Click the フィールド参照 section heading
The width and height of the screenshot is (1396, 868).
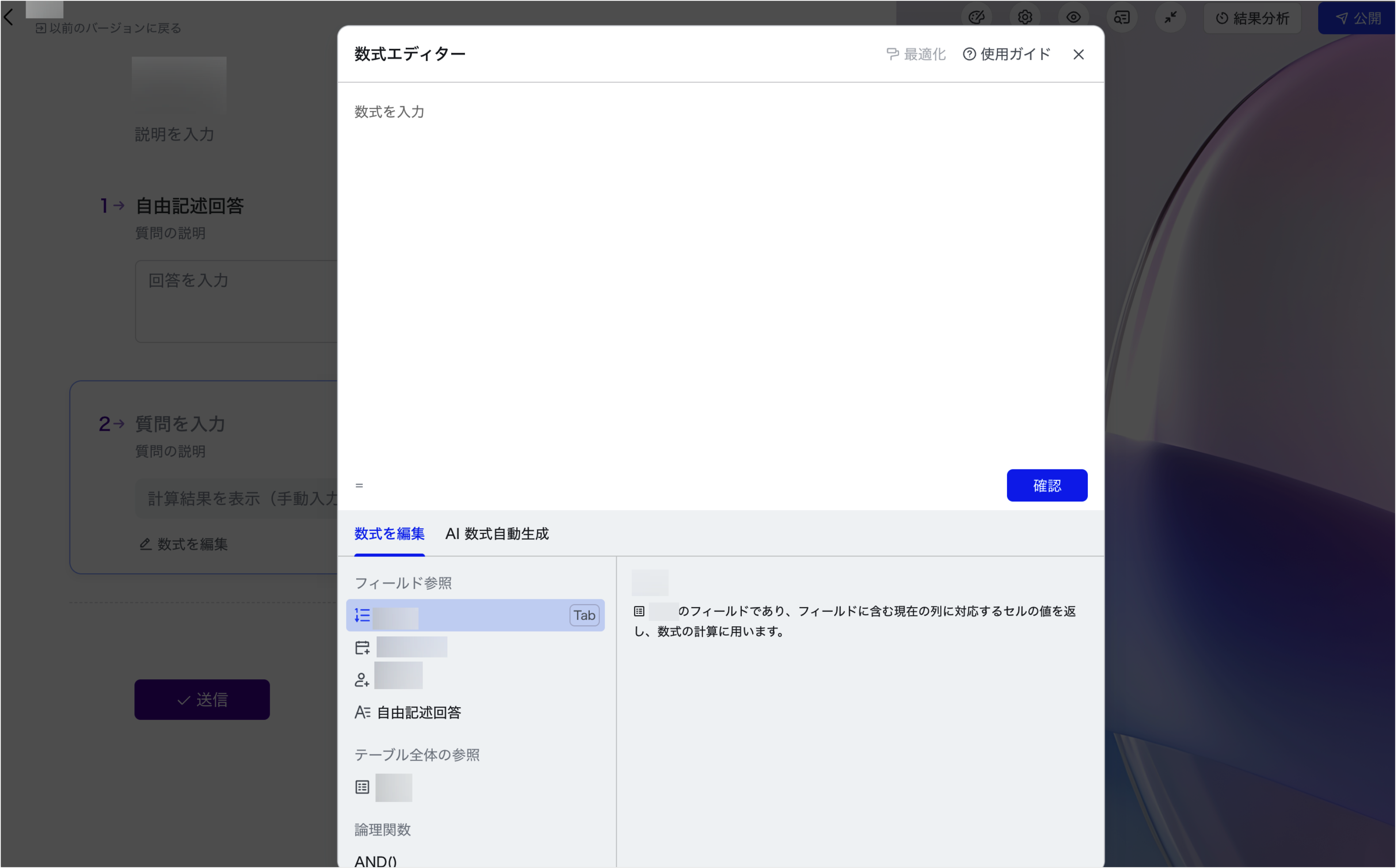403,582
